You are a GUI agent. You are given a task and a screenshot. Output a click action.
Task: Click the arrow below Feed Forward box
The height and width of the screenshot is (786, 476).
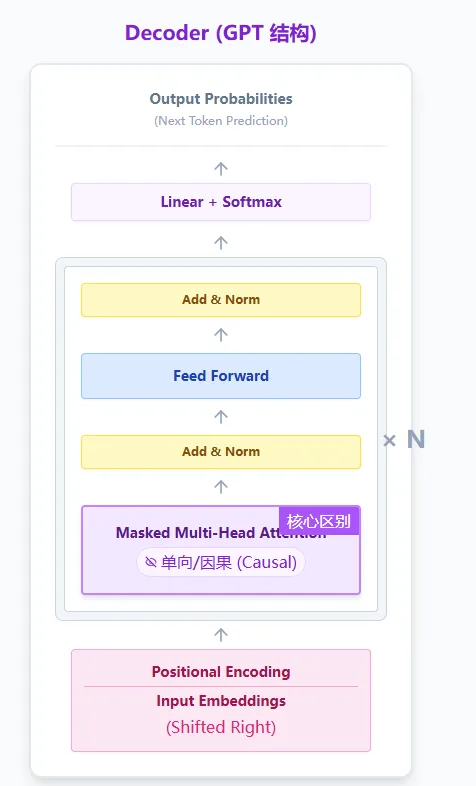(221, 417)
